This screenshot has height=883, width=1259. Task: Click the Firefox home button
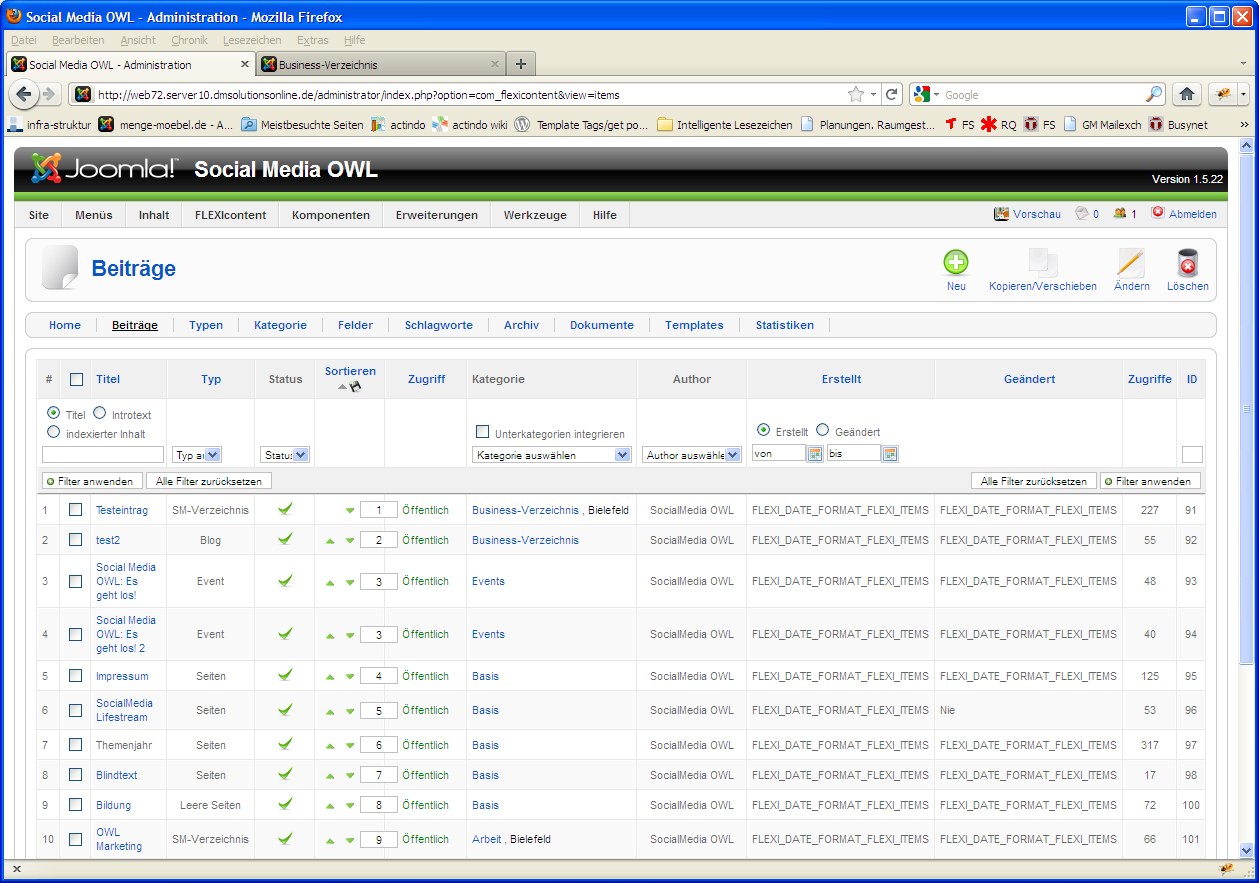coord(1187,94)
